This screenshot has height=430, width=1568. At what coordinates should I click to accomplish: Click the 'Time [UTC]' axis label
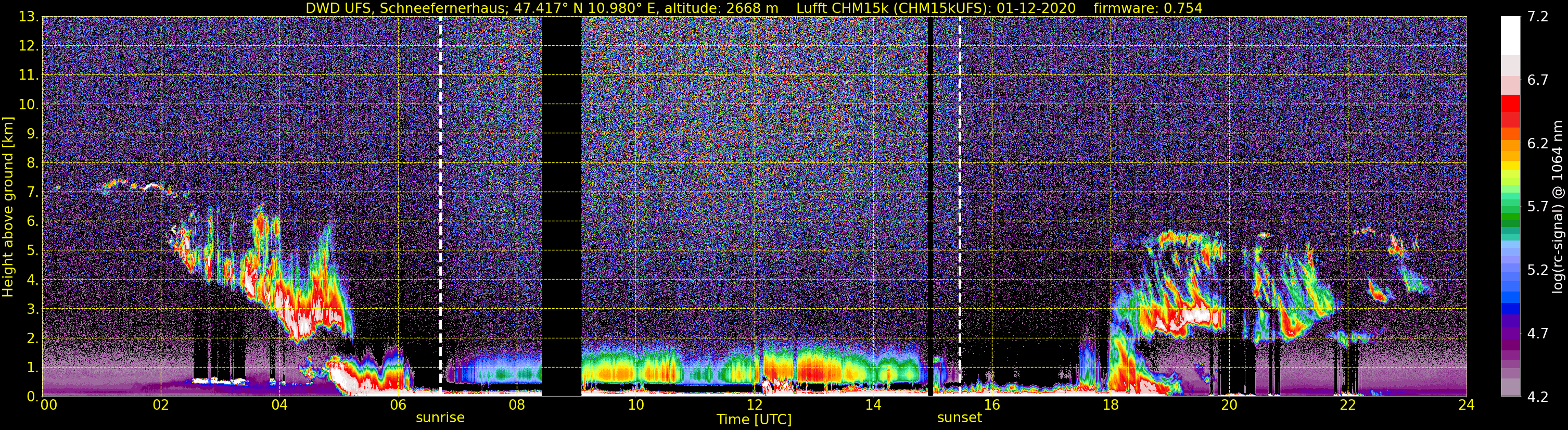coord(754,419)
